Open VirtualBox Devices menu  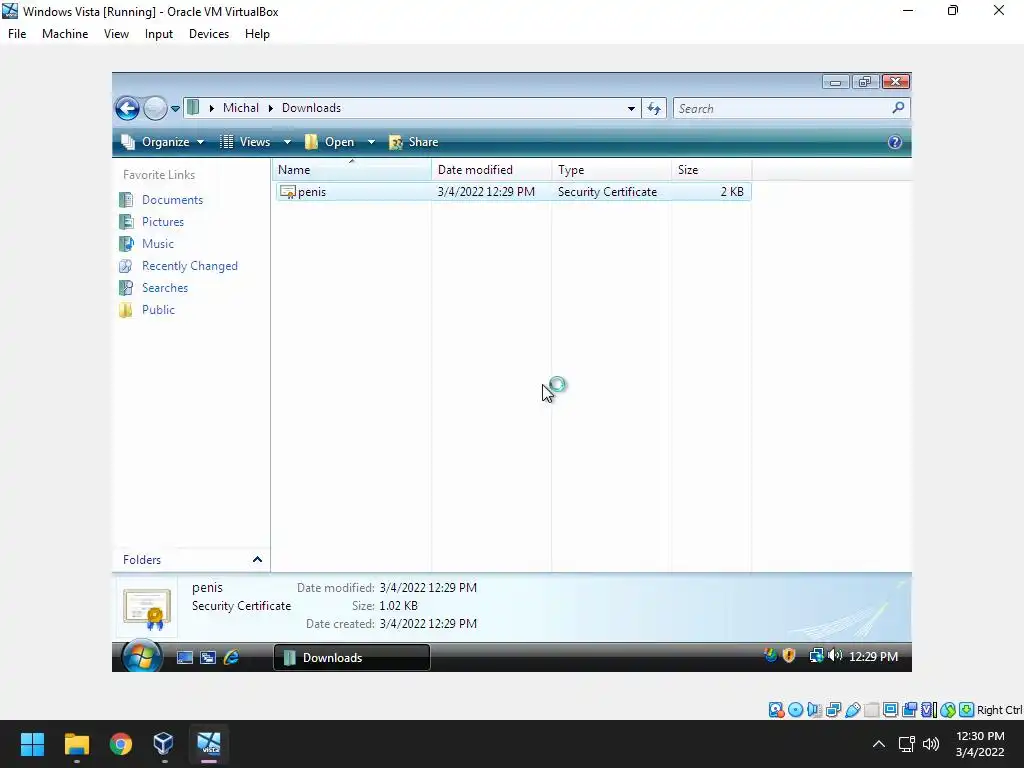209,34
